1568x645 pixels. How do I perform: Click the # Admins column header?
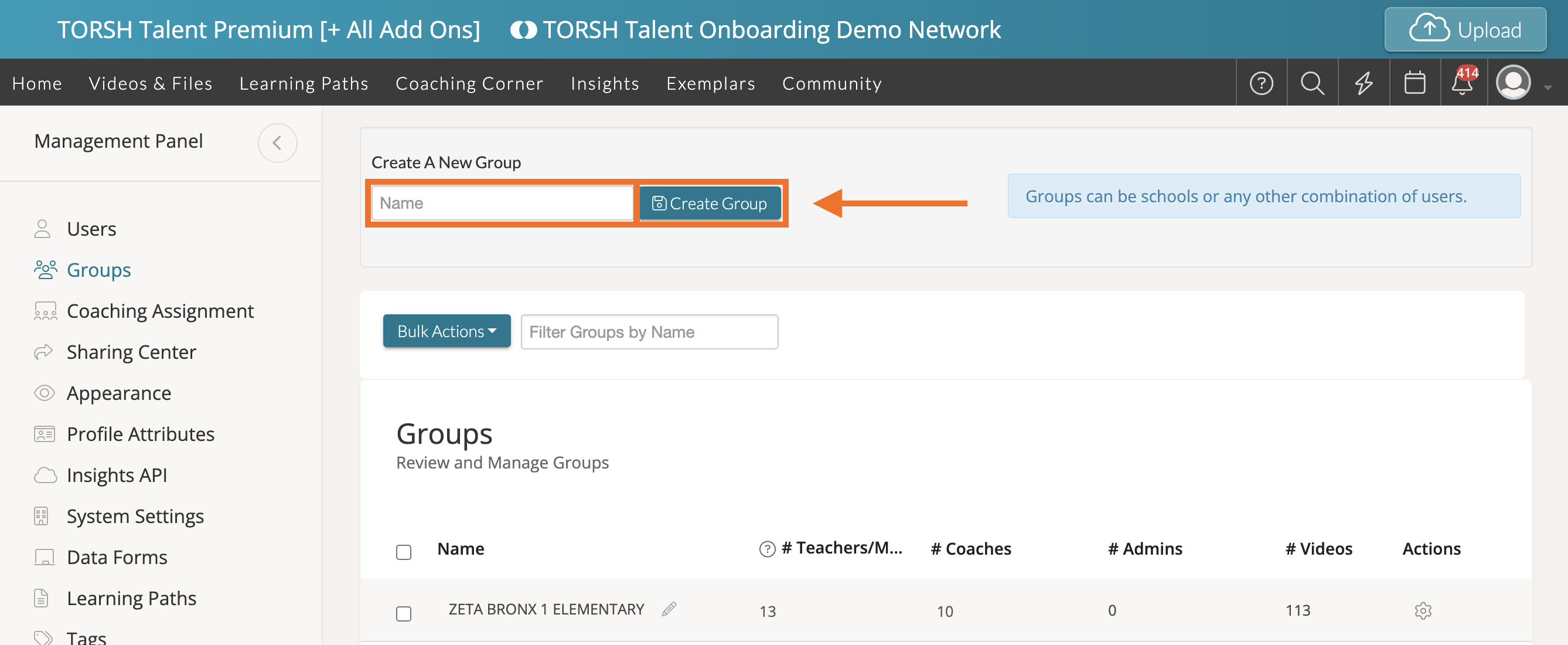point(1144,549)
